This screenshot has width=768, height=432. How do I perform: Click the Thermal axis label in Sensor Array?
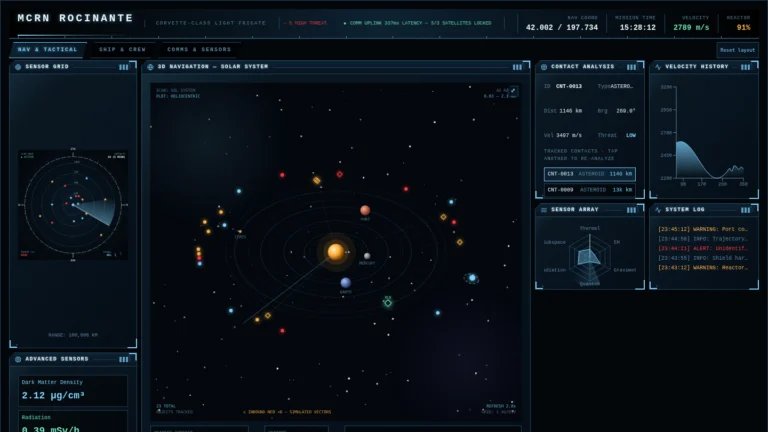590,228
